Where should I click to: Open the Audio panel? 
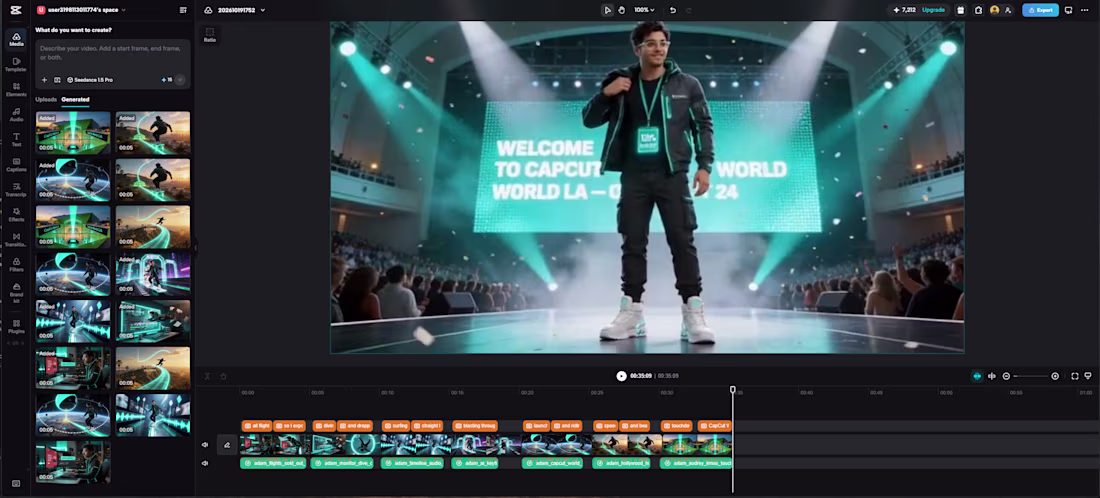16,114
